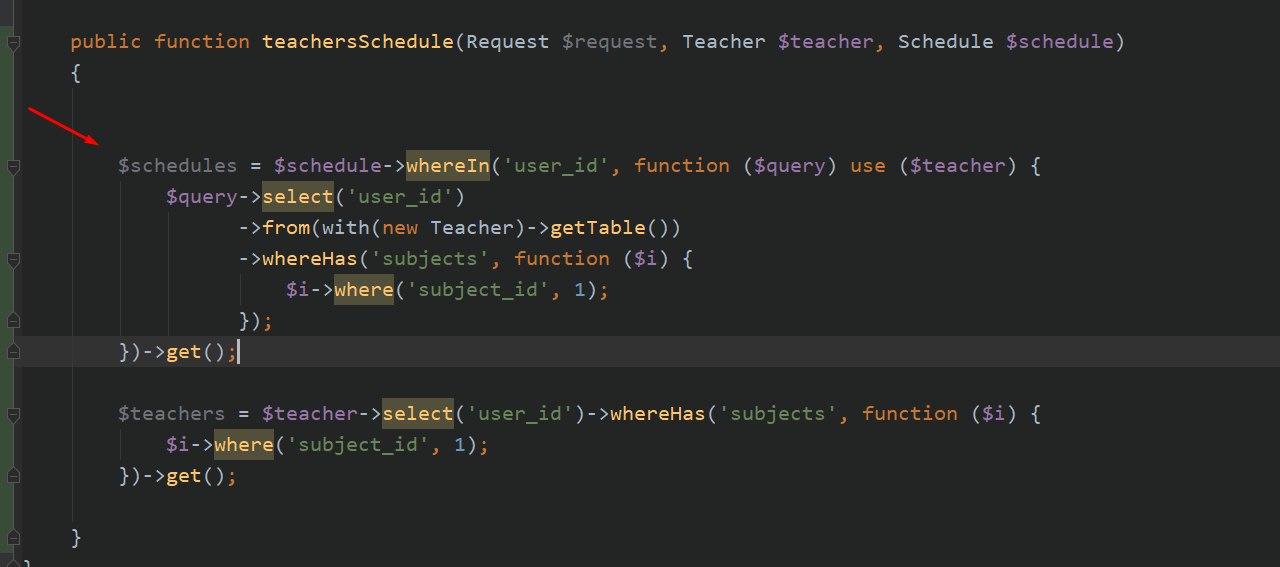Collapse the teachersSchedule function fold marker

13,43
